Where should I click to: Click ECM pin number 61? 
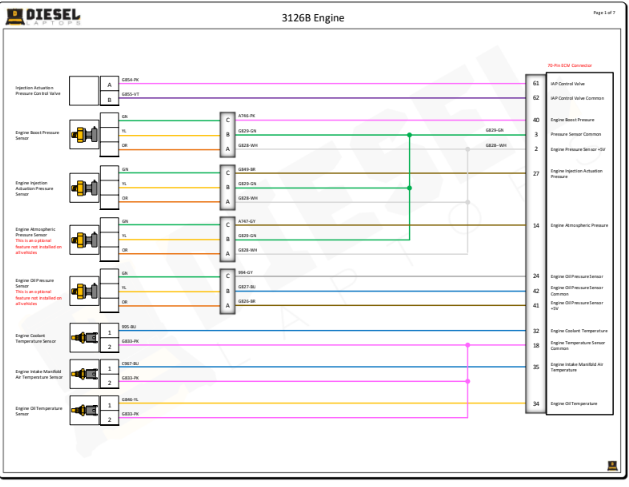(x=536, y=83)
